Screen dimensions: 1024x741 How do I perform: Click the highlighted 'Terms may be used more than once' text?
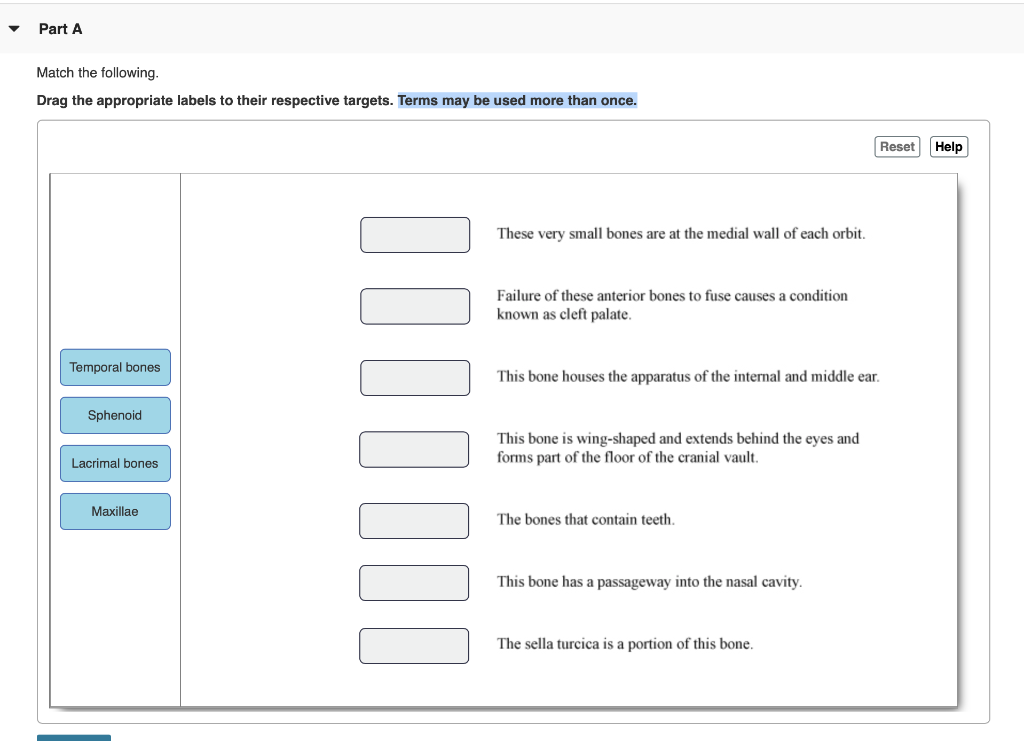point(517,100)
